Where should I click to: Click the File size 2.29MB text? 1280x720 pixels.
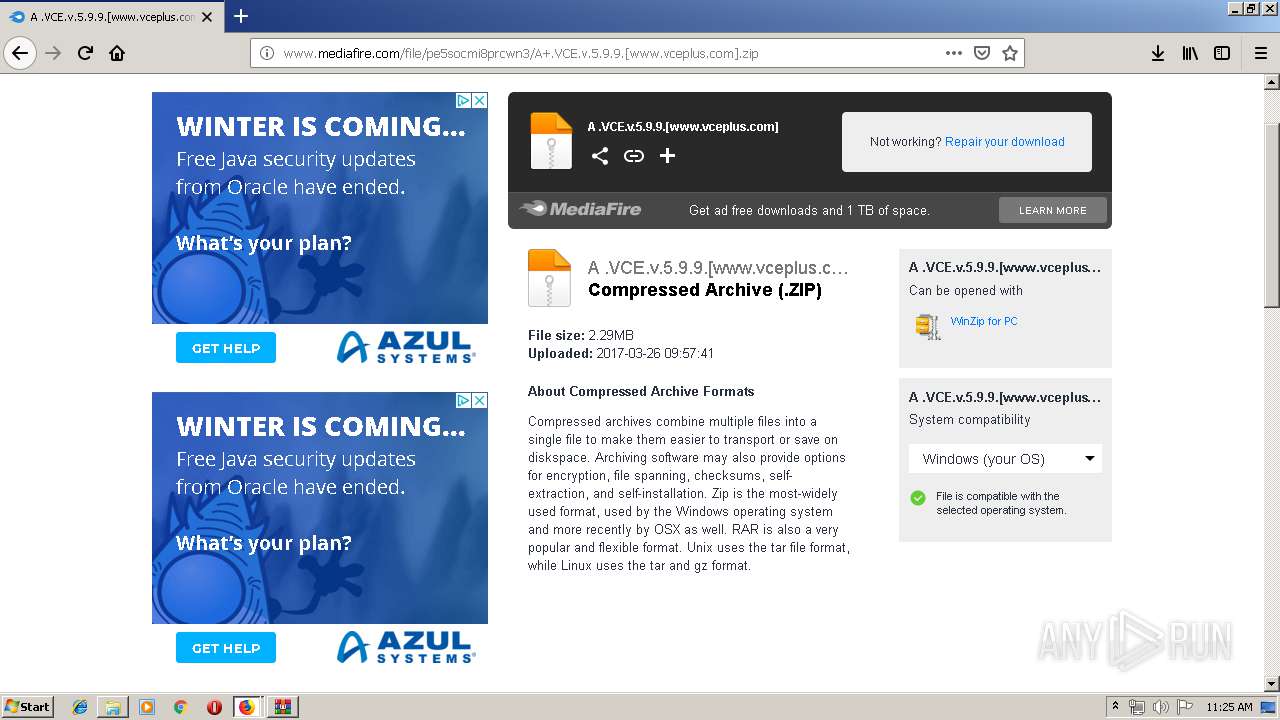(581, 335)
